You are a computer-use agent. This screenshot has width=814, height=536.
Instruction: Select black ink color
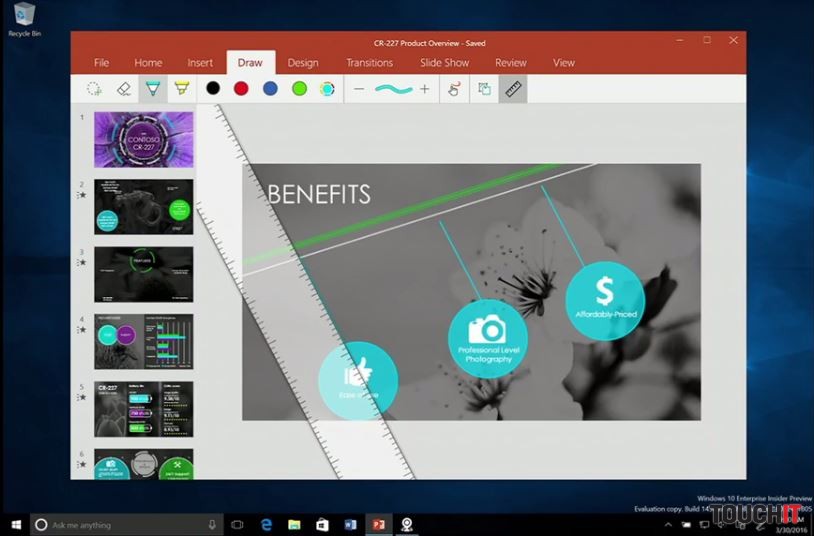click(213, 89)
